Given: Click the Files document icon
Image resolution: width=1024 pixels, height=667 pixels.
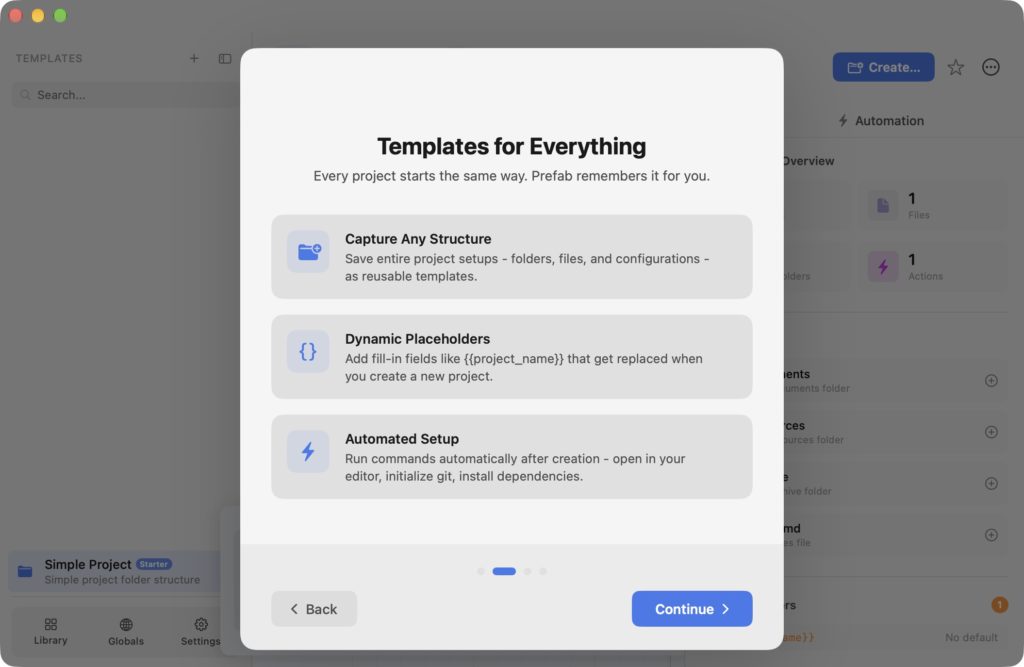Looking at the screenshot, I should tap(883, 206).
